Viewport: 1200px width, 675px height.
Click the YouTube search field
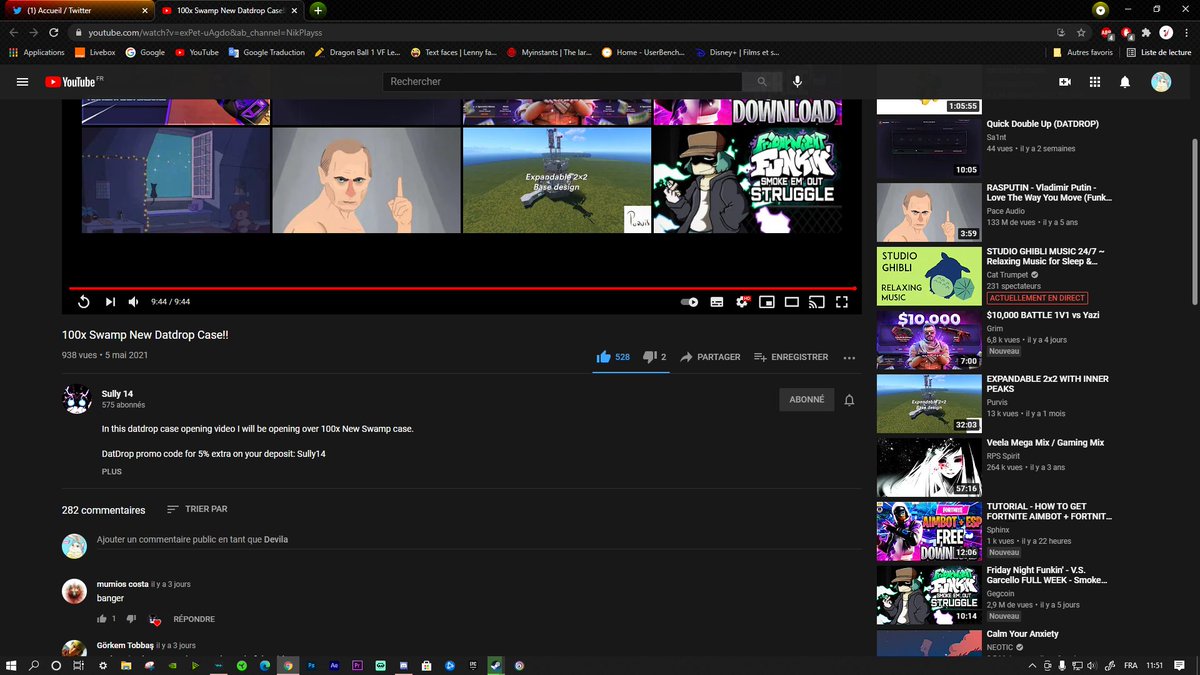coord(563,82)
